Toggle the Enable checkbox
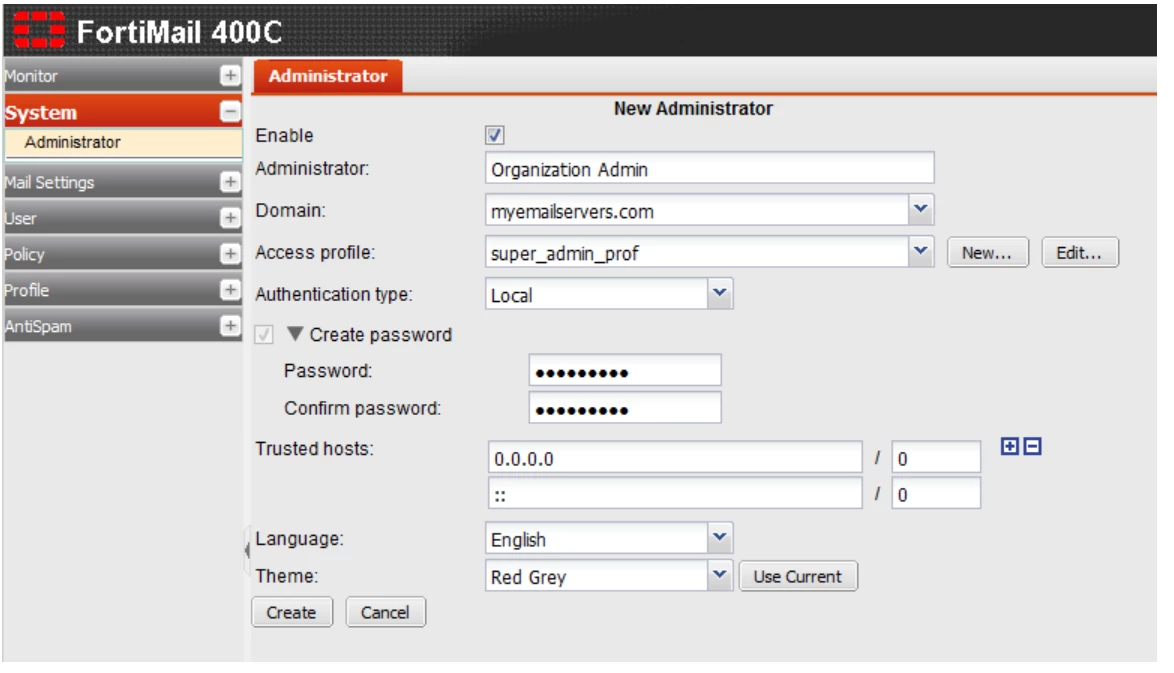The image size is (1174, 673). click(495, 135)
